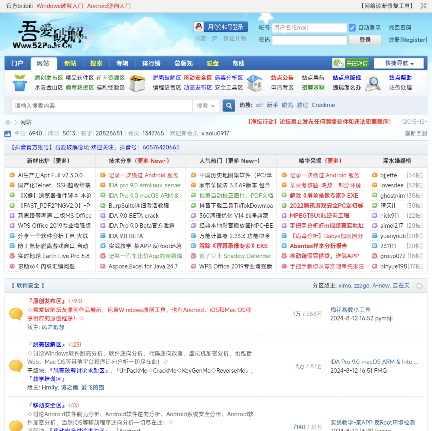
Task: Open thread WPS Office 2019 in 新鲜出炉 column
Action: [54, 226]
